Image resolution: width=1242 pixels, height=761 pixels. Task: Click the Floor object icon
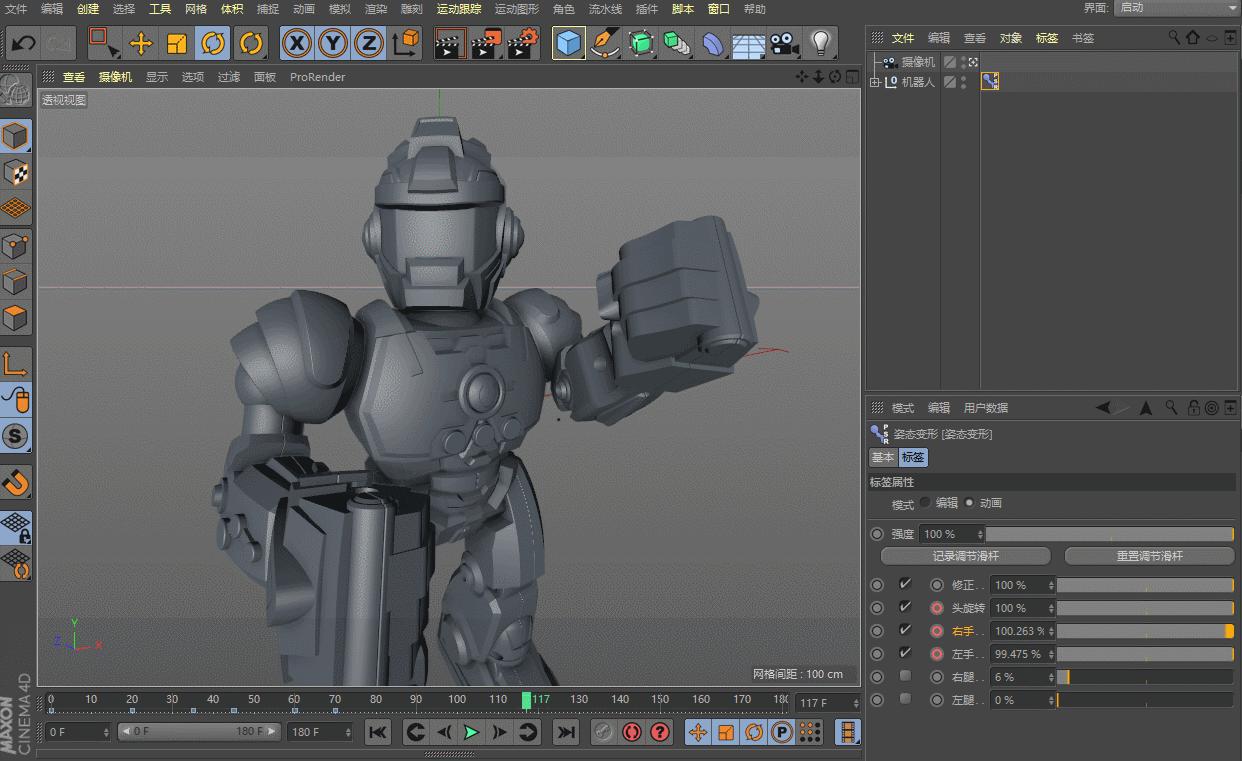click(x=748, y=43)
